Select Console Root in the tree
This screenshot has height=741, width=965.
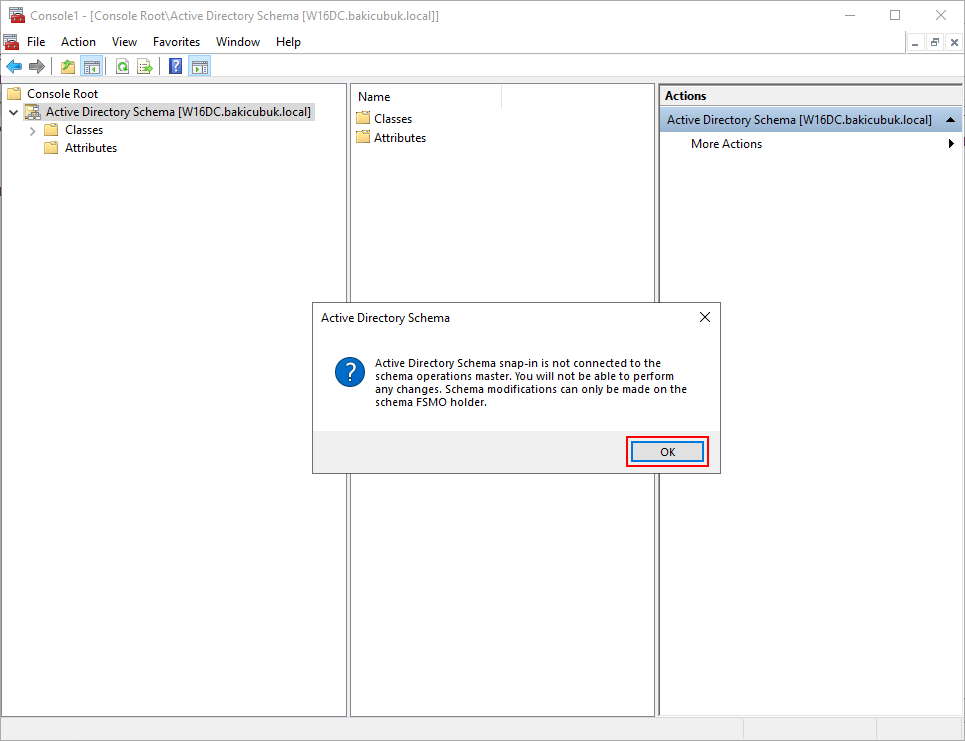point(62,94)
